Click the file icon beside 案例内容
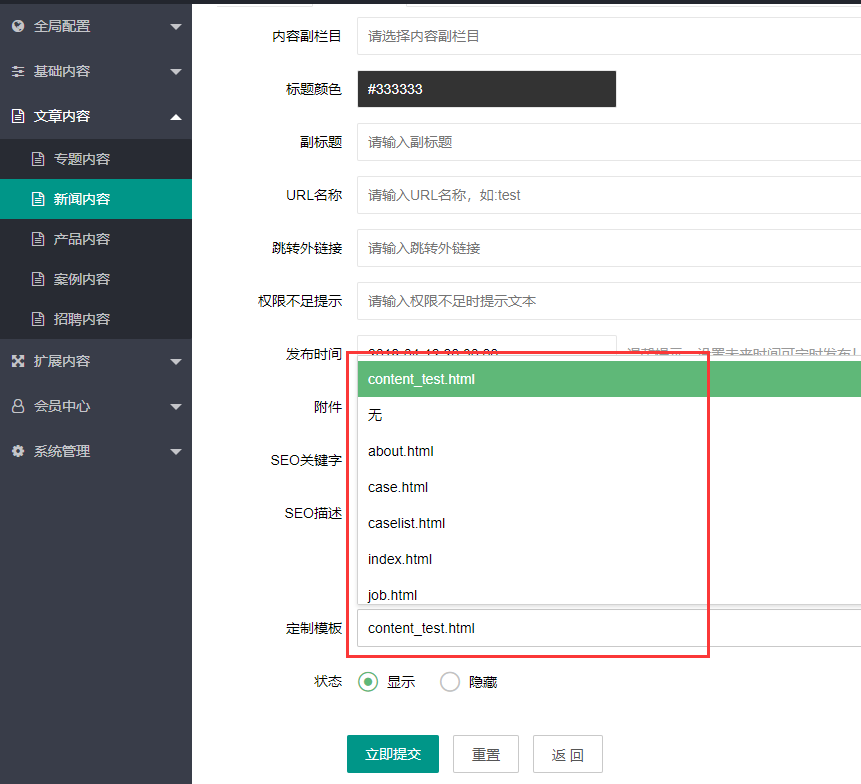Image resolution: width=861 pixels, height=784 pixels. (39, 280)
